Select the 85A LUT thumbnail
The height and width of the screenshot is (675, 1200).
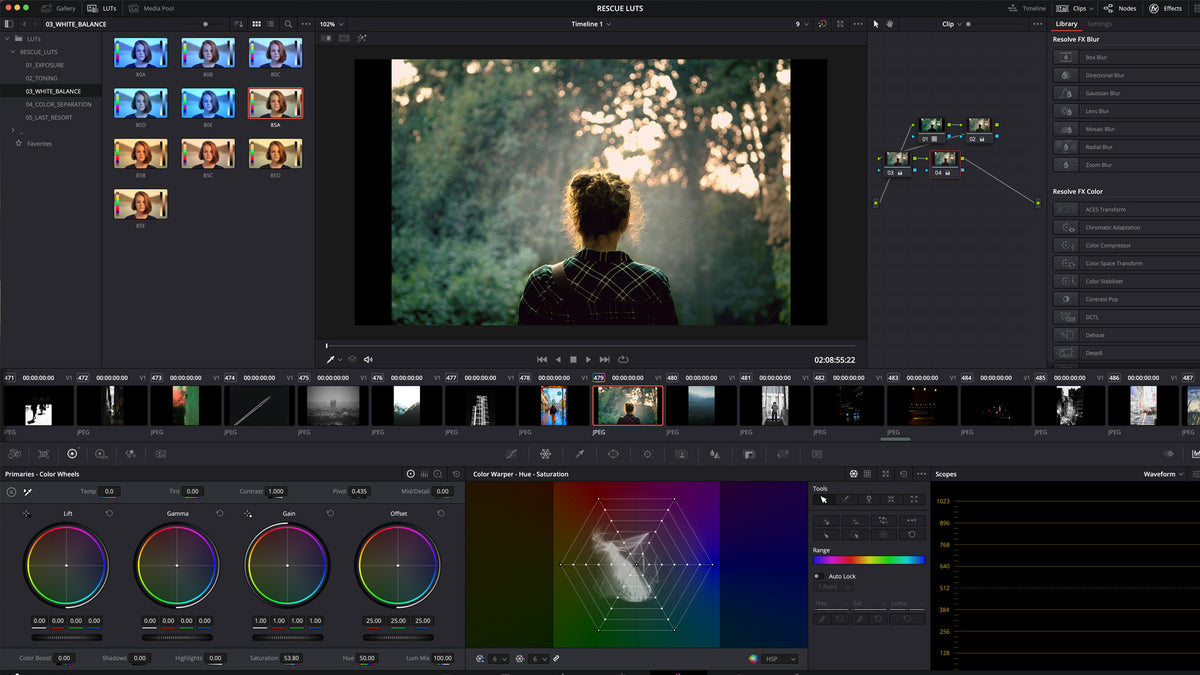pos(275,103)
